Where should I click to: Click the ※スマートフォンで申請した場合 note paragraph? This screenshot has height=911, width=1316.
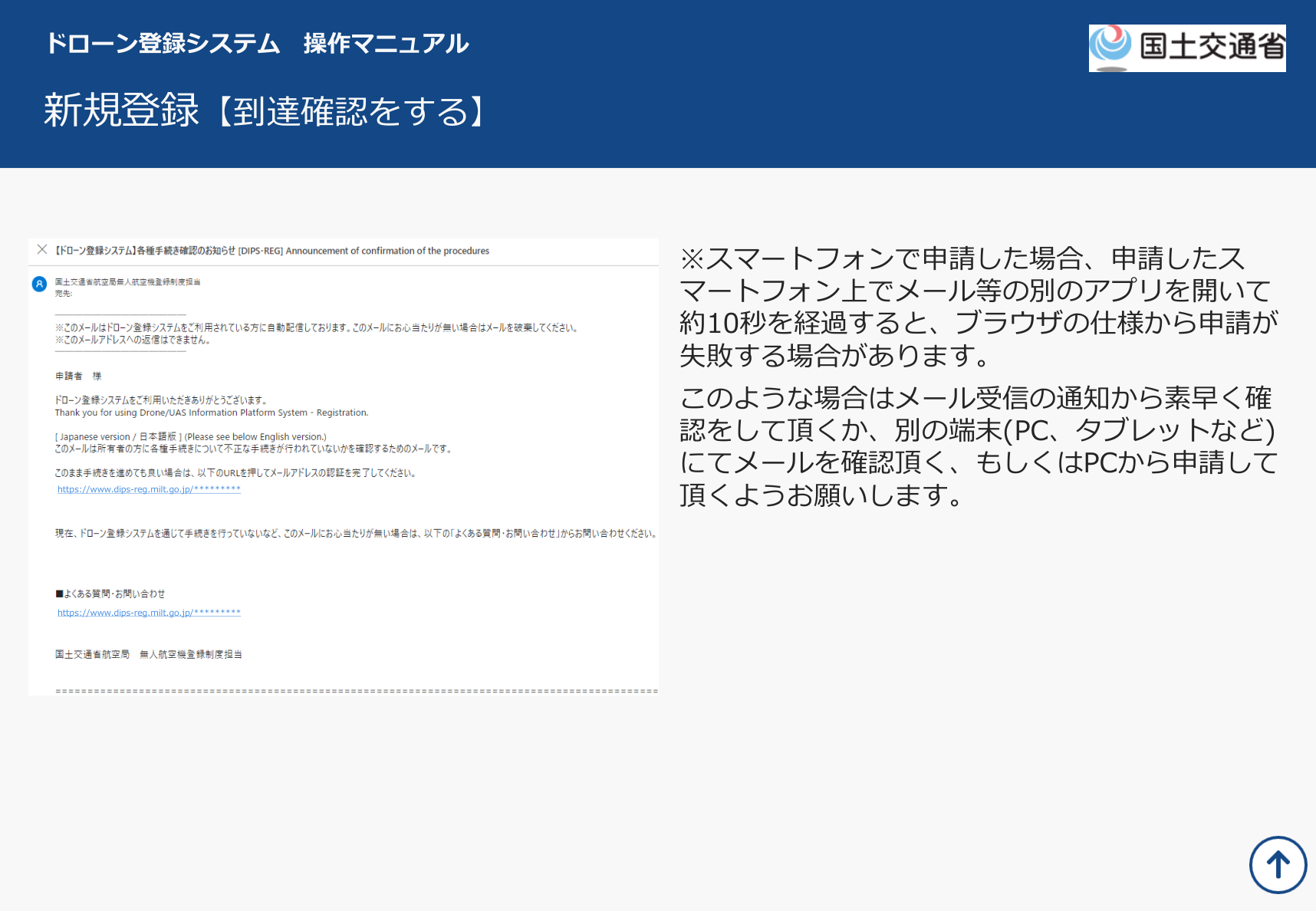point(979,307)
